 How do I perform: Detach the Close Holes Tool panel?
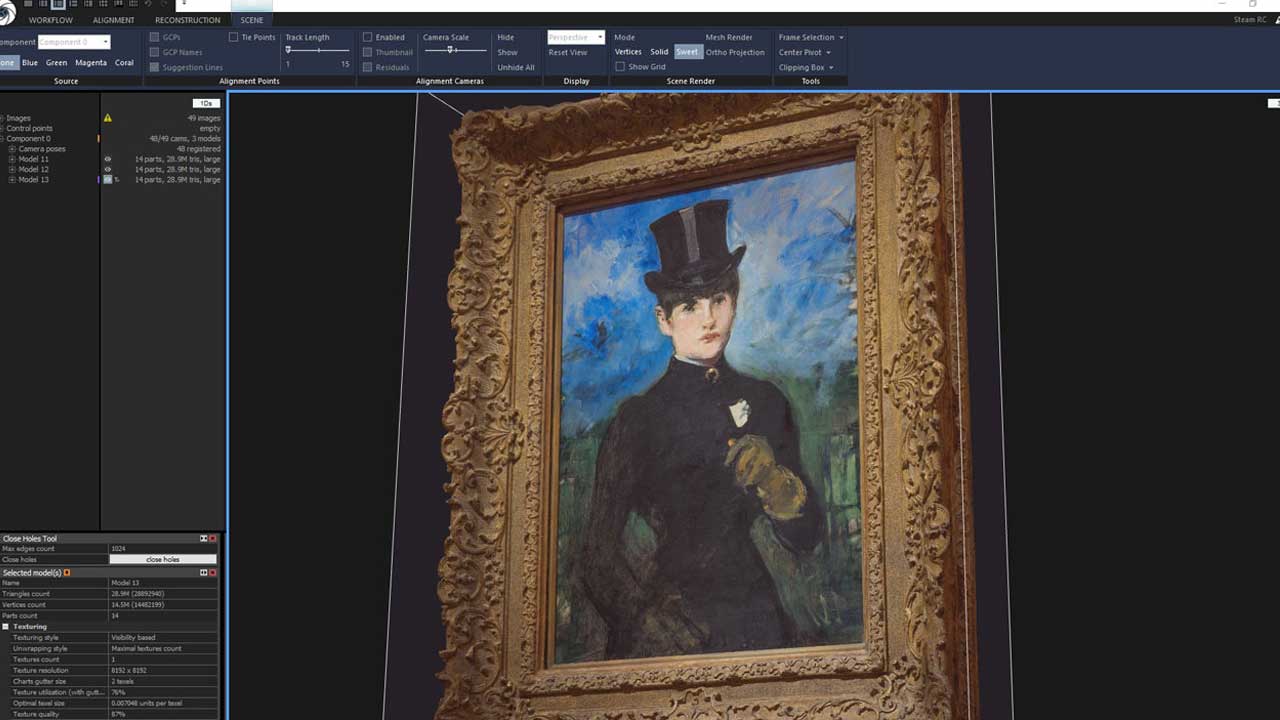(203, 538)
